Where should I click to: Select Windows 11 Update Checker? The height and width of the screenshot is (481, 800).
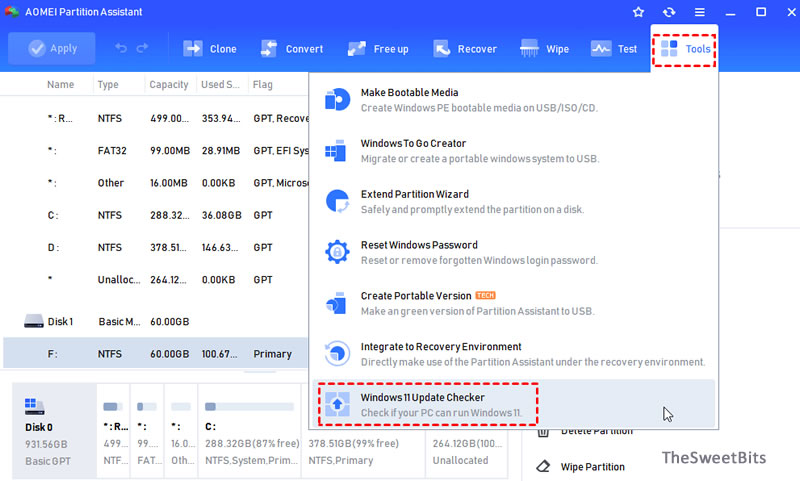pos(513,404)
